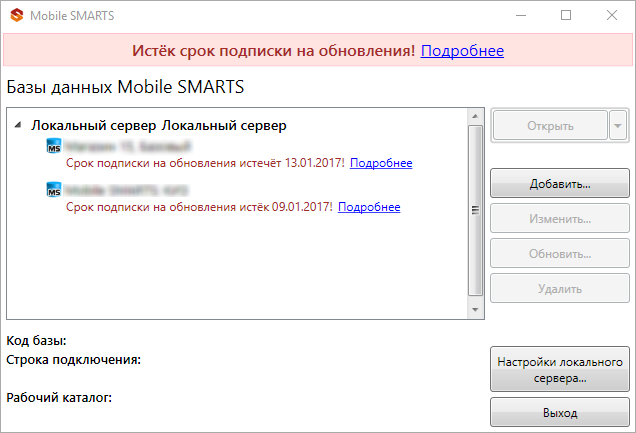Select the MS database icon above the 09.01.2017 notice

click(54, 189)
